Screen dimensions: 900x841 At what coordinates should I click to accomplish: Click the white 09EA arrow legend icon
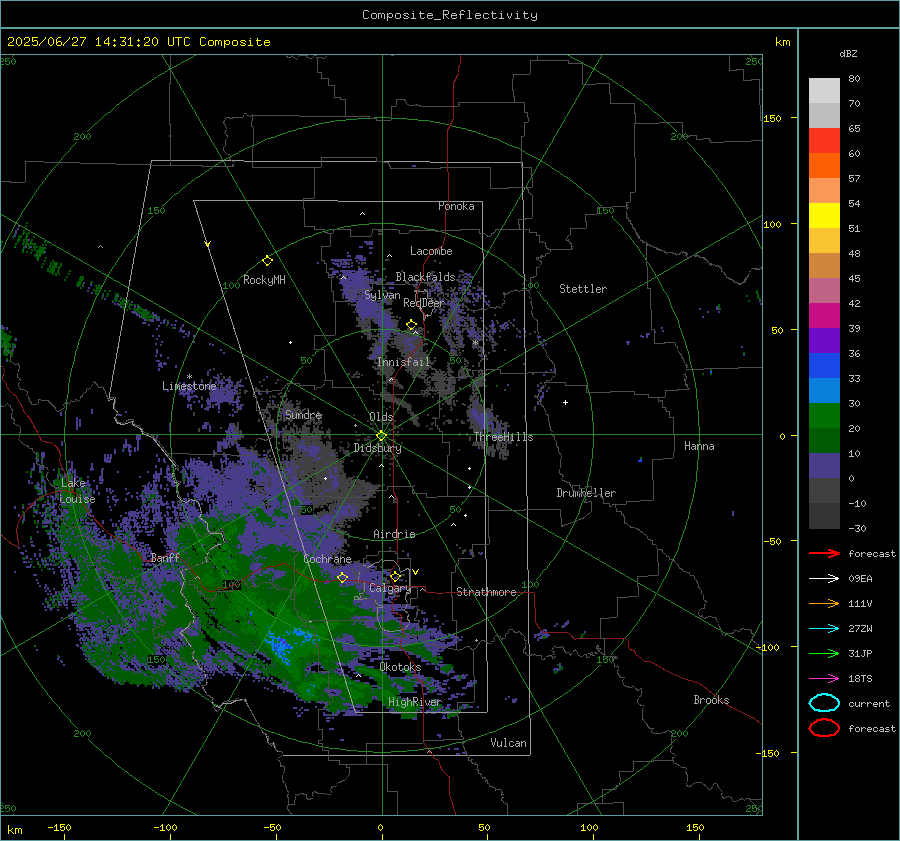tap(824, 579)
